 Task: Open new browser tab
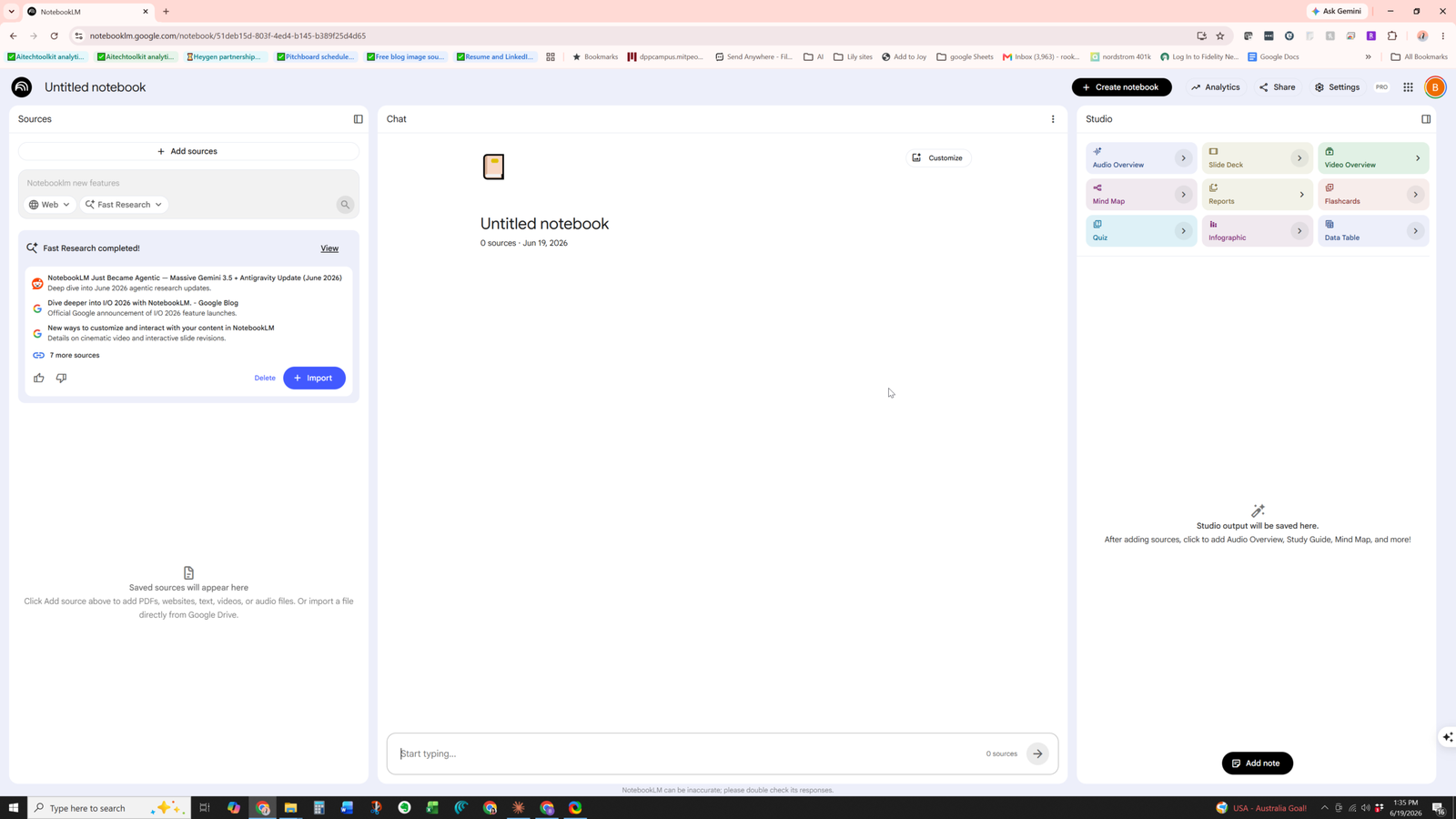click(x=166, y=12)
